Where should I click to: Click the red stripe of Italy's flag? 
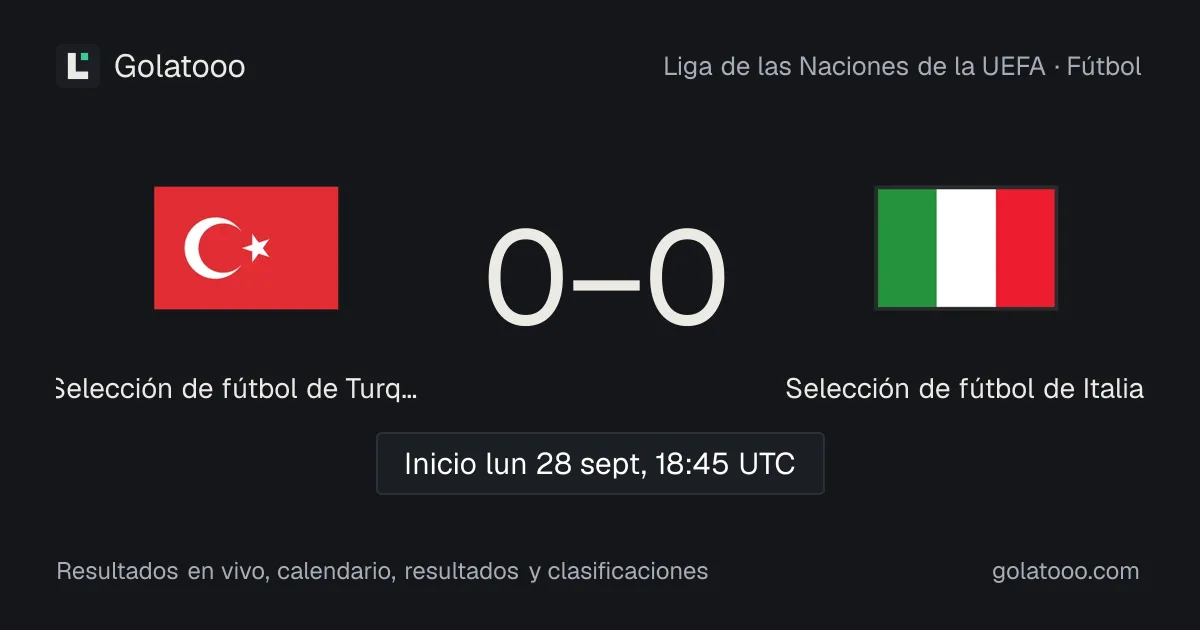pyautogui.click(x=1025, y=248)
